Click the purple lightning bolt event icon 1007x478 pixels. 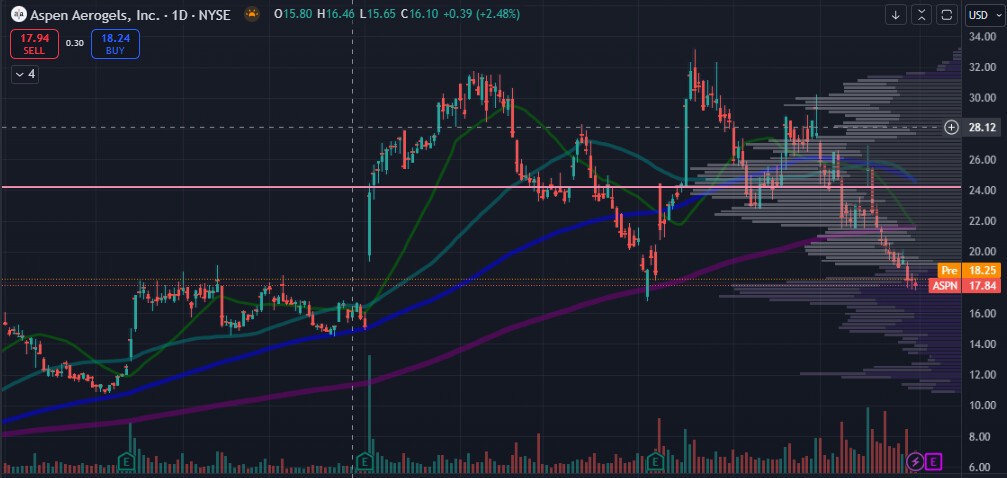914,461
